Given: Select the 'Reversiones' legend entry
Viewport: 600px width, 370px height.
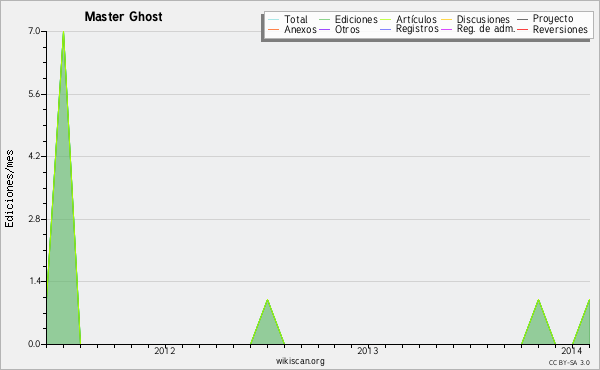Looking at the screenshot, I should pyautogui.click(x=560, y=29).
